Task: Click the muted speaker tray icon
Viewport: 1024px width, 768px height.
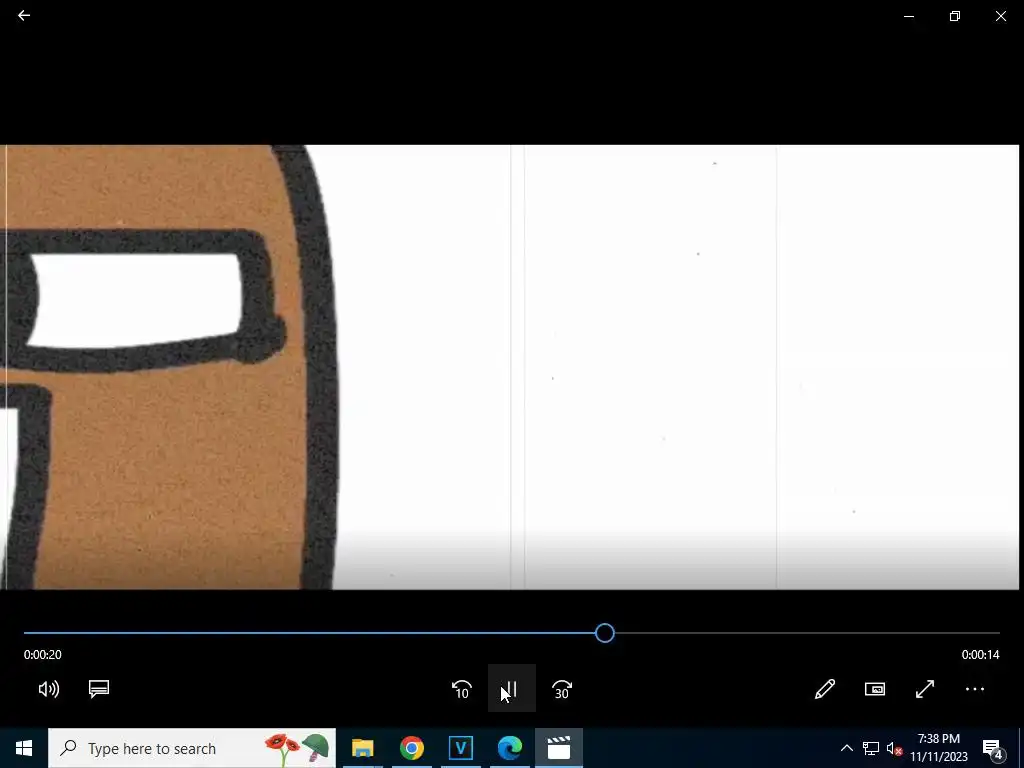Action: coord(894,748)
